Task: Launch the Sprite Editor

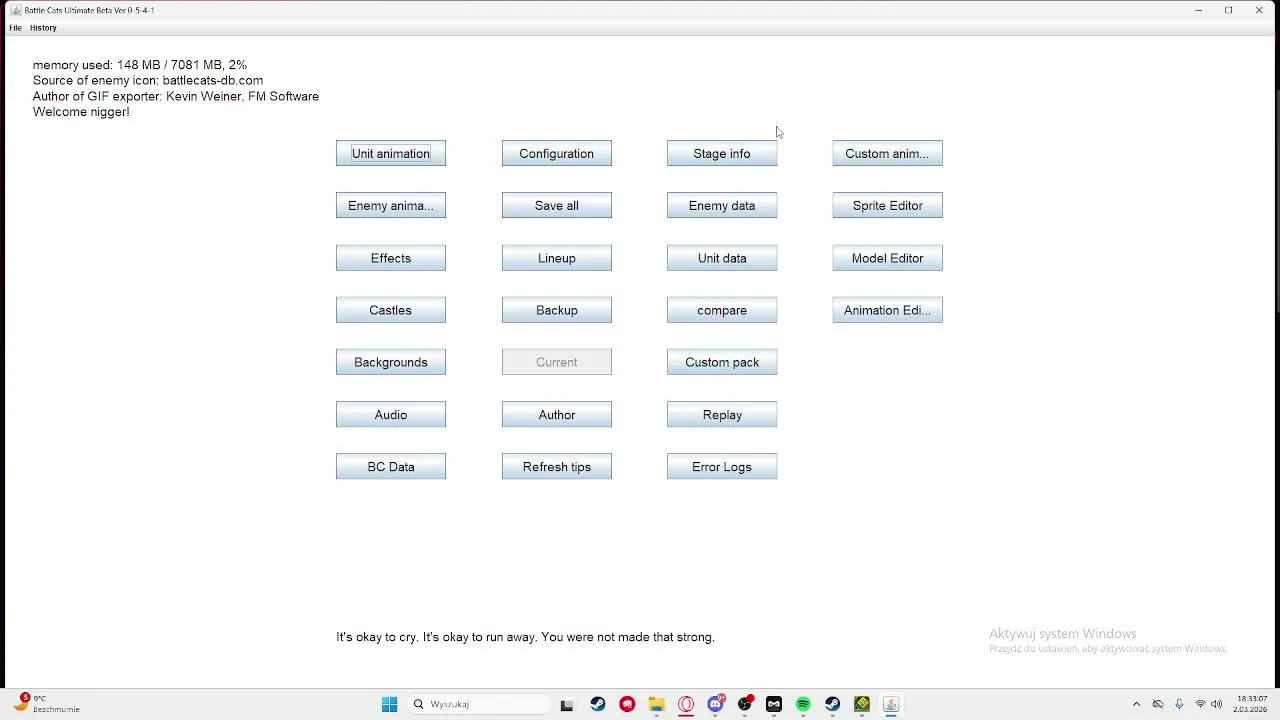Action: tap(887, 205)
